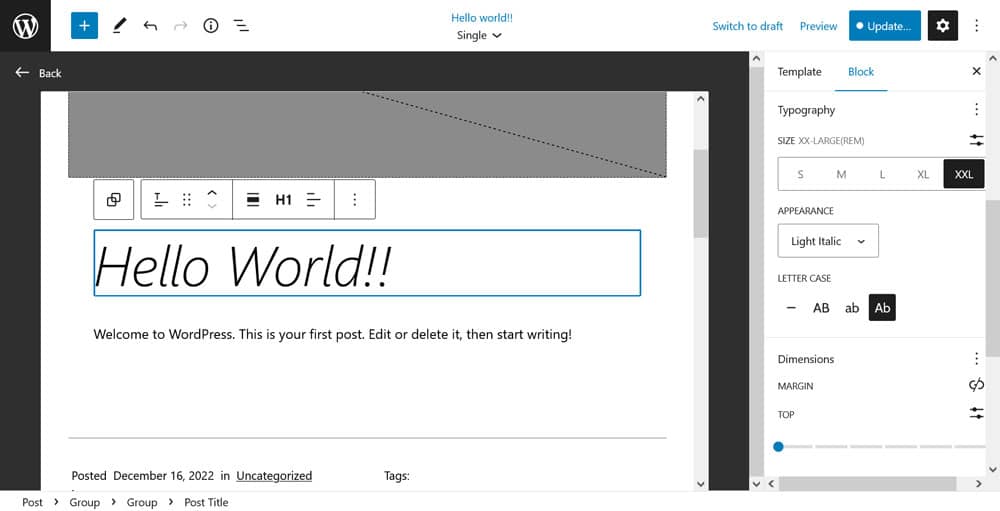Open the Appearance Light Italic dropdown
This screenshot has width=1000, height=511.
pyautogui.click(x=827, y=241)
